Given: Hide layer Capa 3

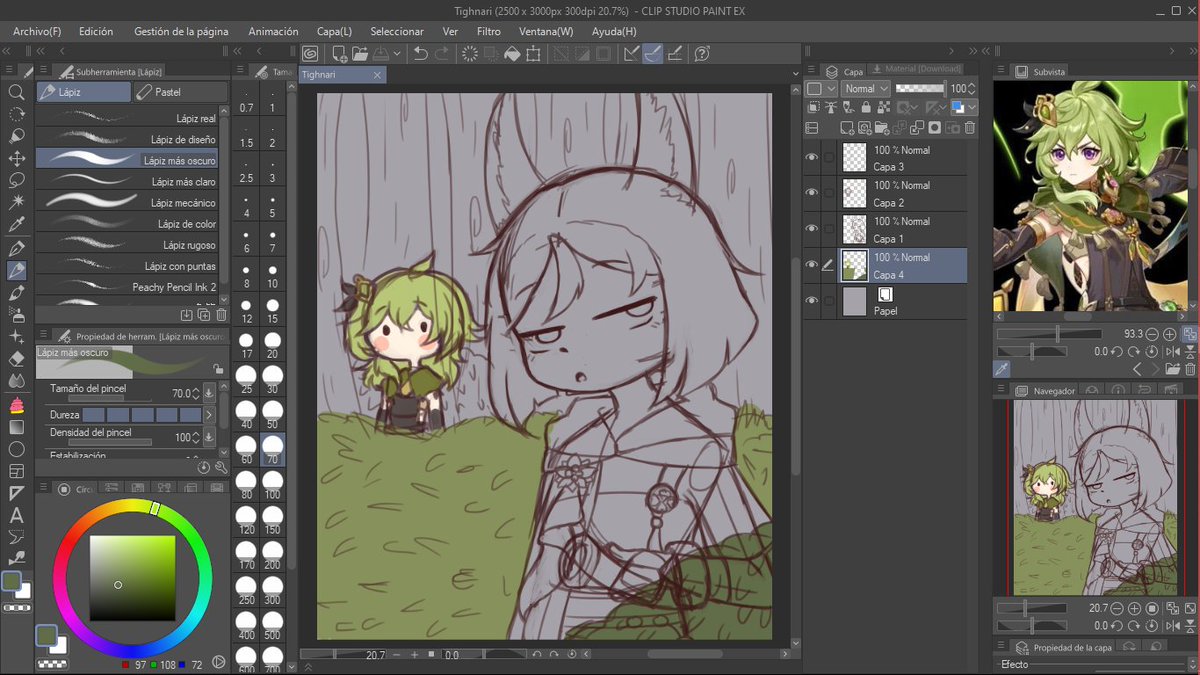Looking at the screenshot, I should pos(812,158).
